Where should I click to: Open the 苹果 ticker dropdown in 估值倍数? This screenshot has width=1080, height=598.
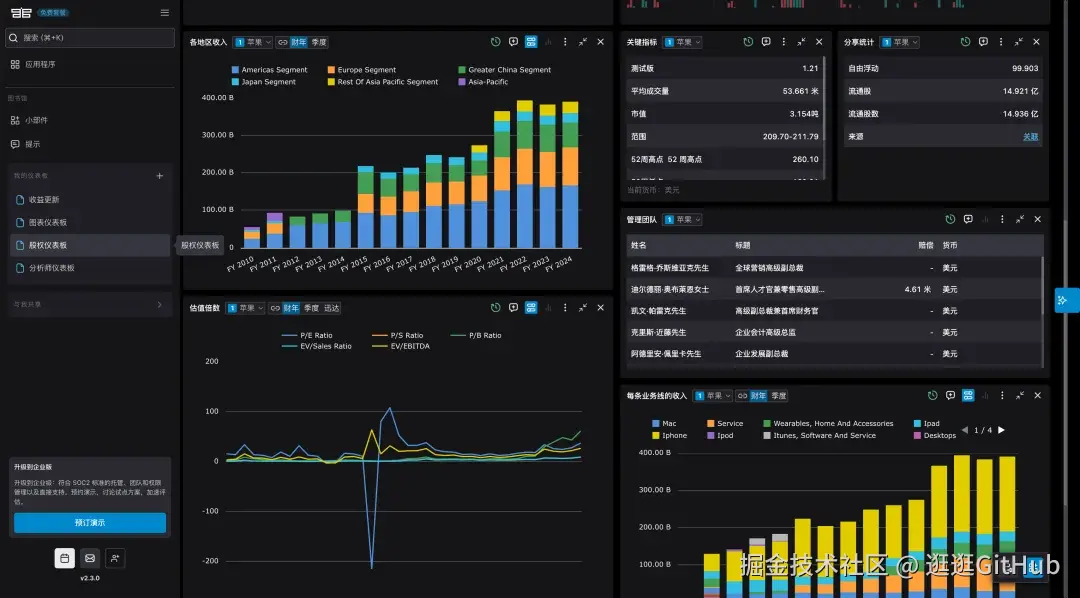245,308
